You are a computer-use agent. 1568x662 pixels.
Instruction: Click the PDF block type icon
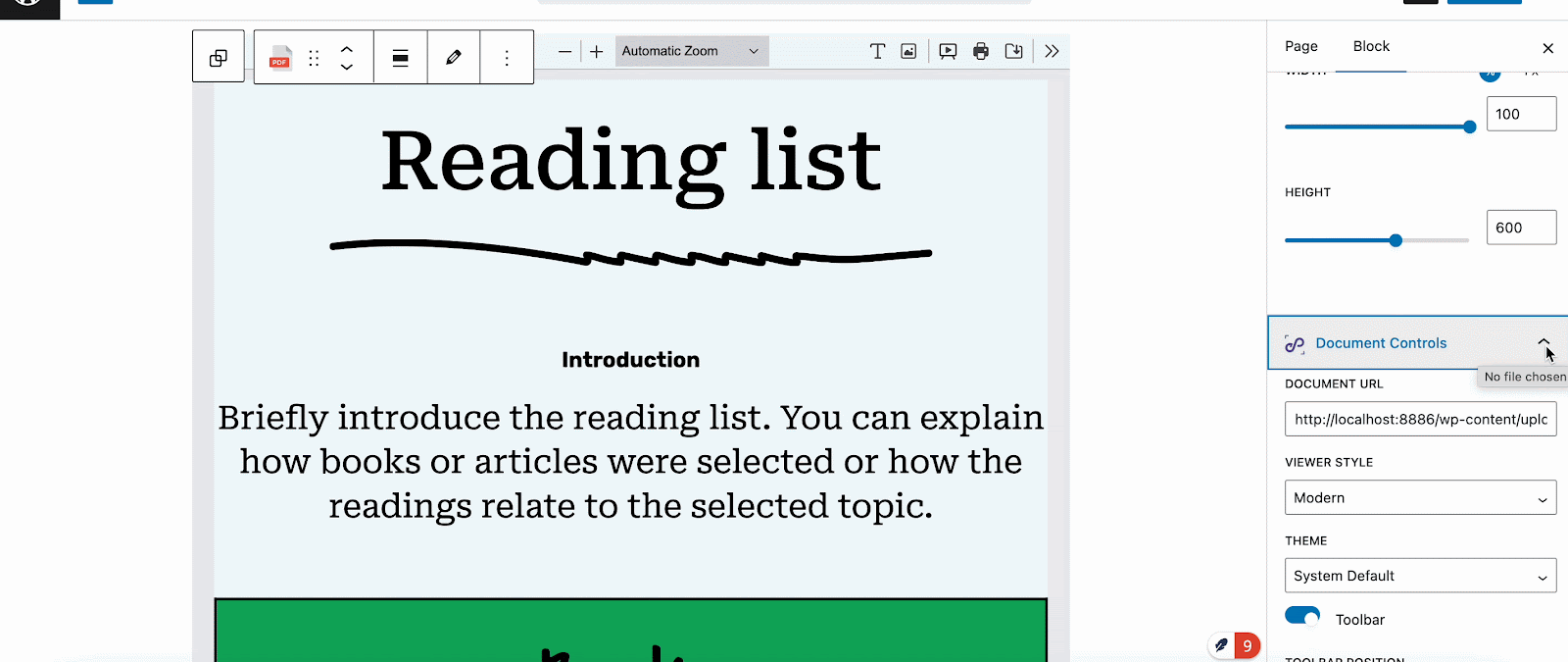click(x=280, y=58)
